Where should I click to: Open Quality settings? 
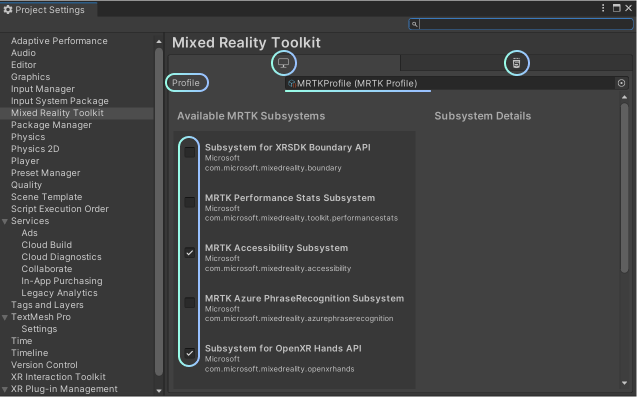(26, 185)
